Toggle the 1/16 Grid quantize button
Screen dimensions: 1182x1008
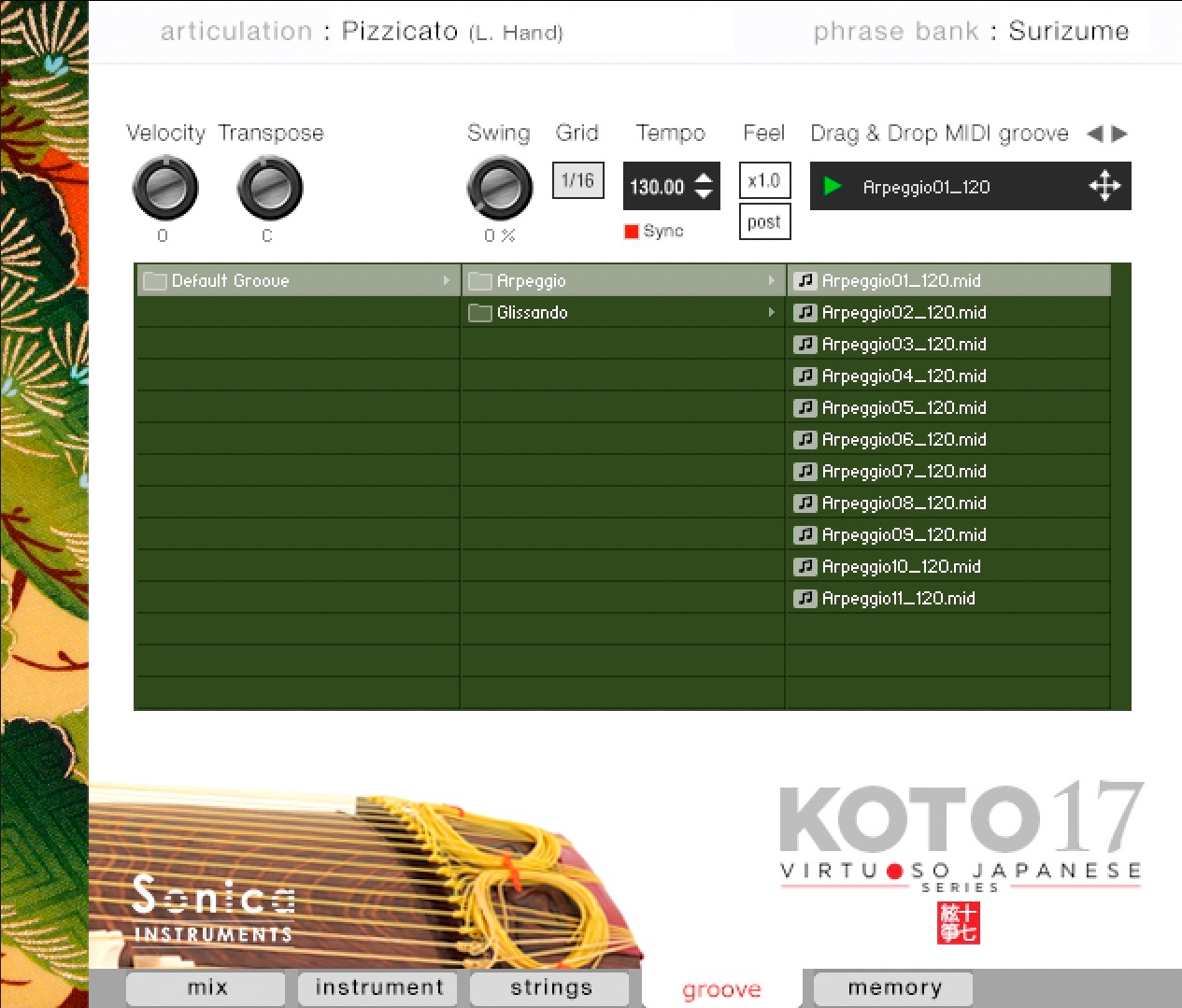[x=578, y=180]
